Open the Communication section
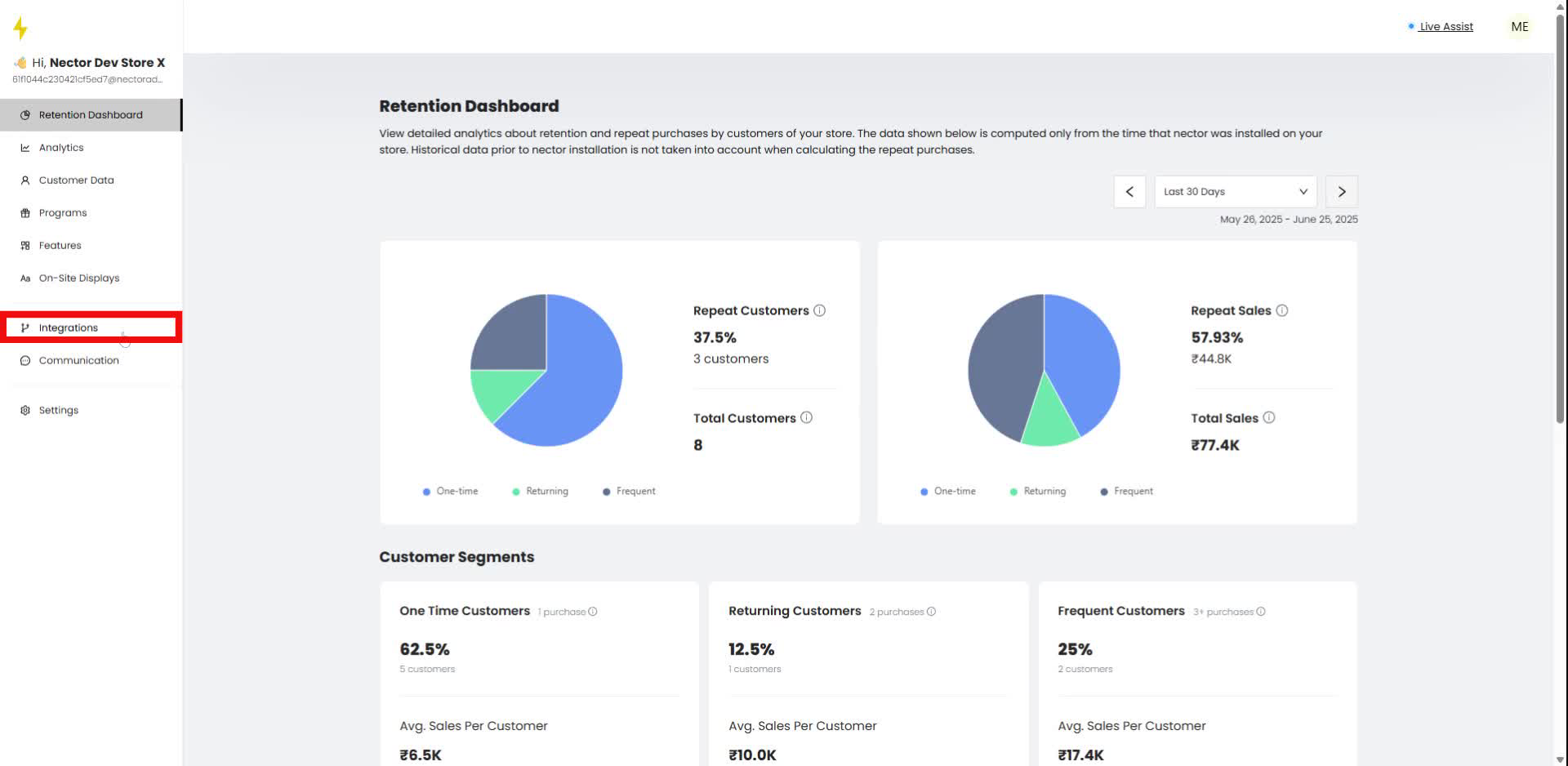 (x=79, y=360)
